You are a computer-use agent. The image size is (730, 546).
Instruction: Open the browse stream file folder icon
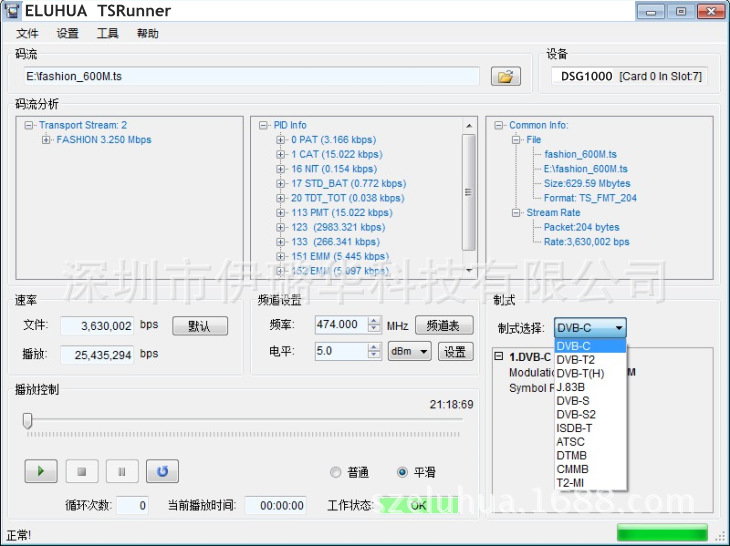(x=506, y=76)
